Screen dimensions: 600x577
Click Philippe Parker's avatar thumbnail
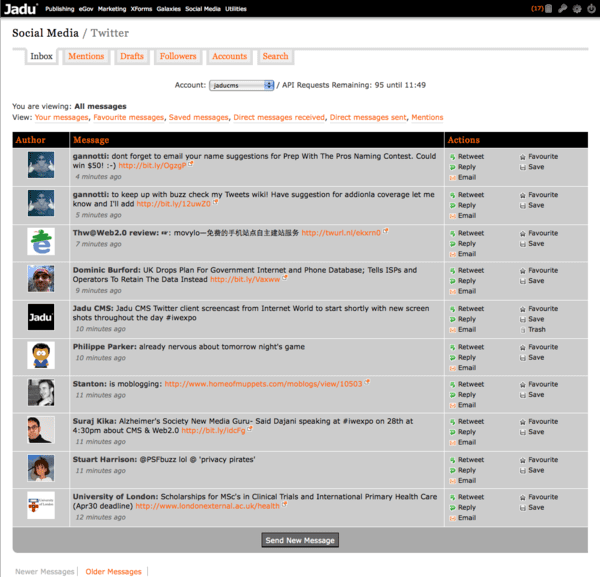pyautogui.click(x=41, y=355)
